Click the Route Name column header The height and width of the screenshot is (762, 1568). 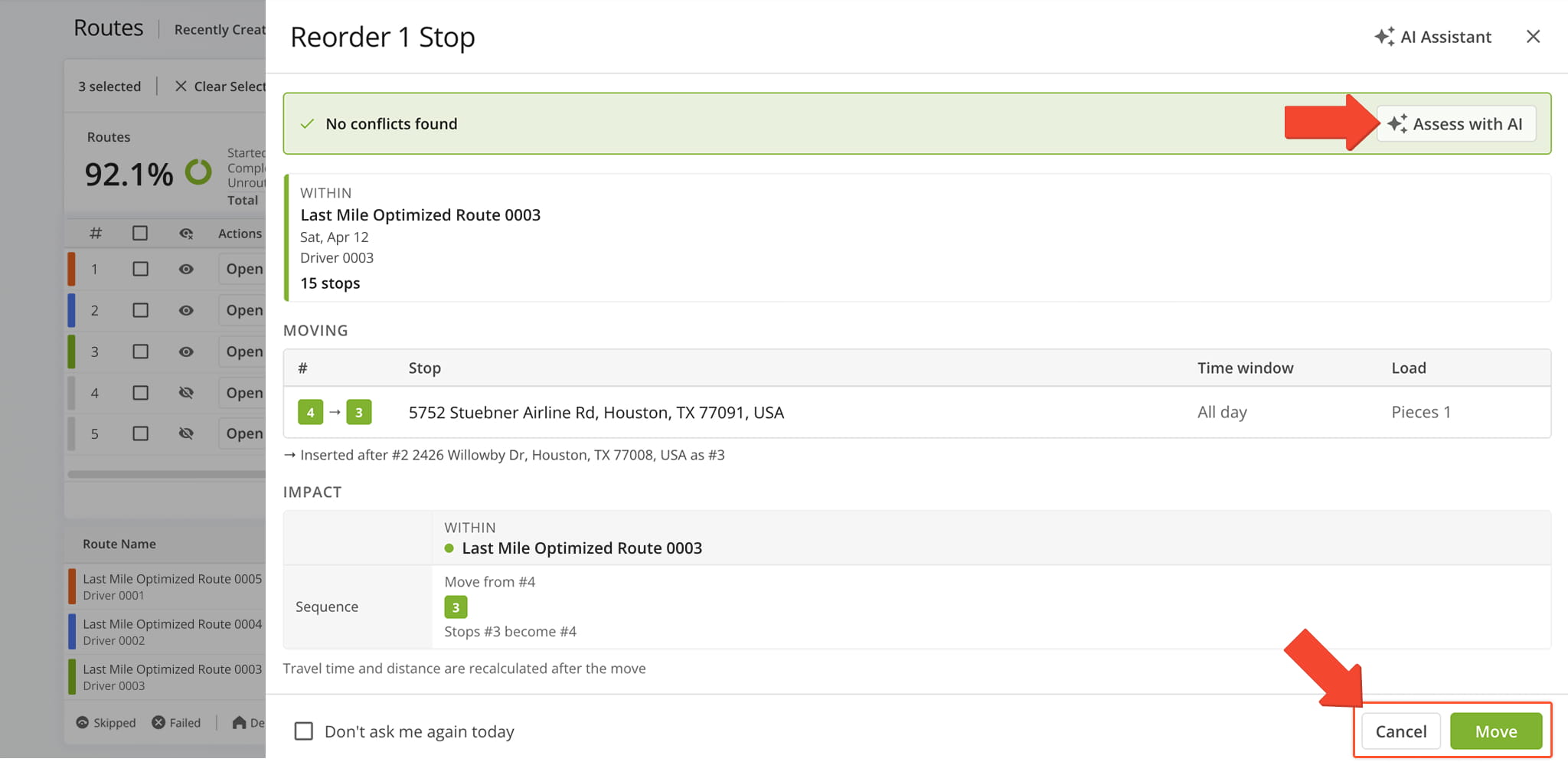point(119,544)
